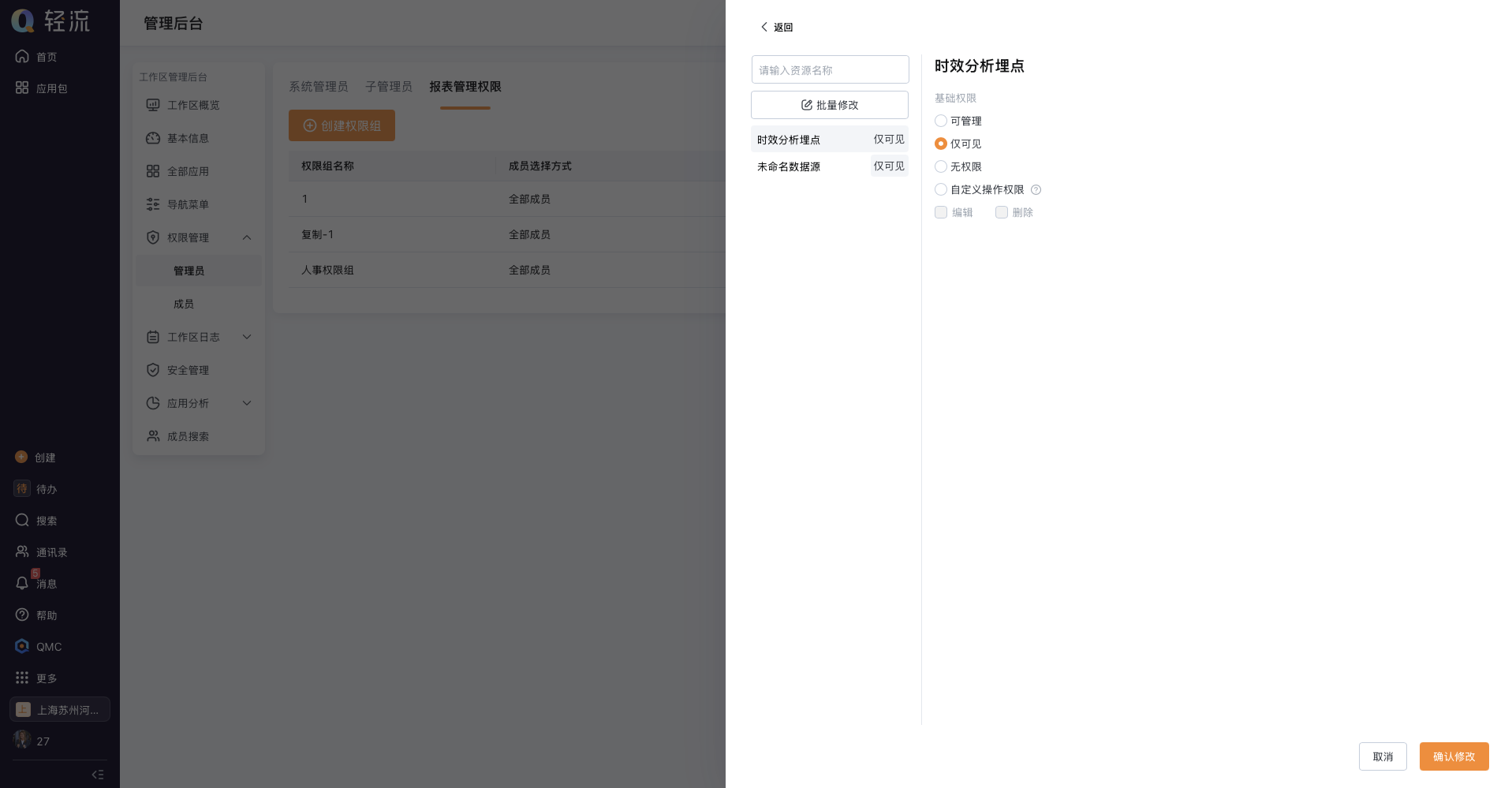Viewport: 1512px width, 788px height.
Task: Open 消息 bell notification icon
Action: point(22,583)
